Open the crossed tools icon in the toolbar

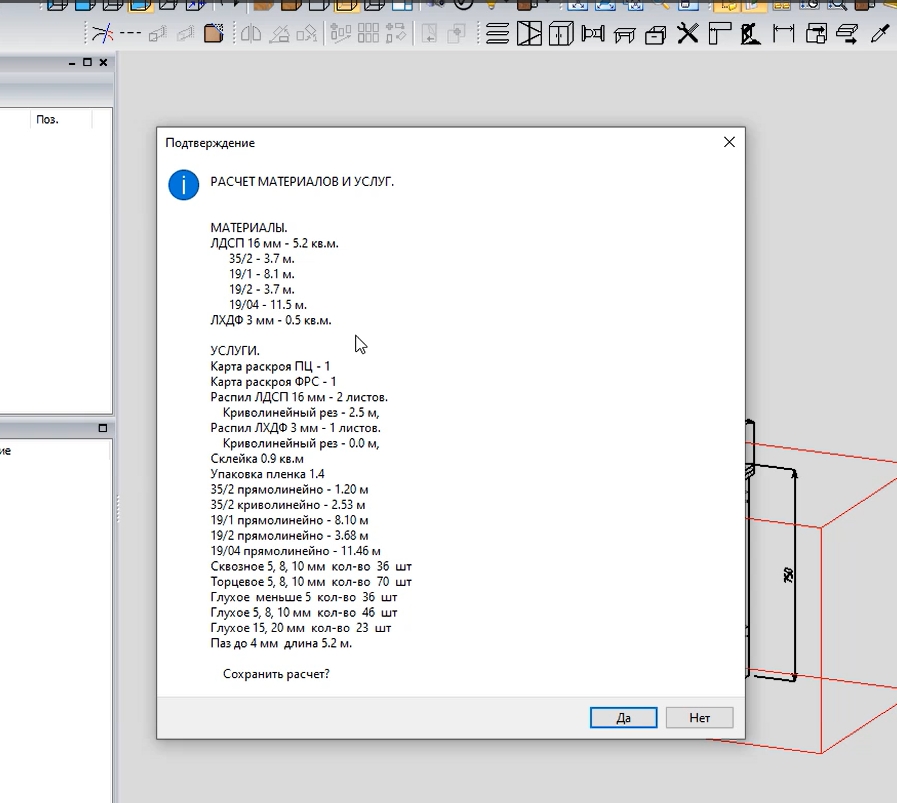(687, 34)
